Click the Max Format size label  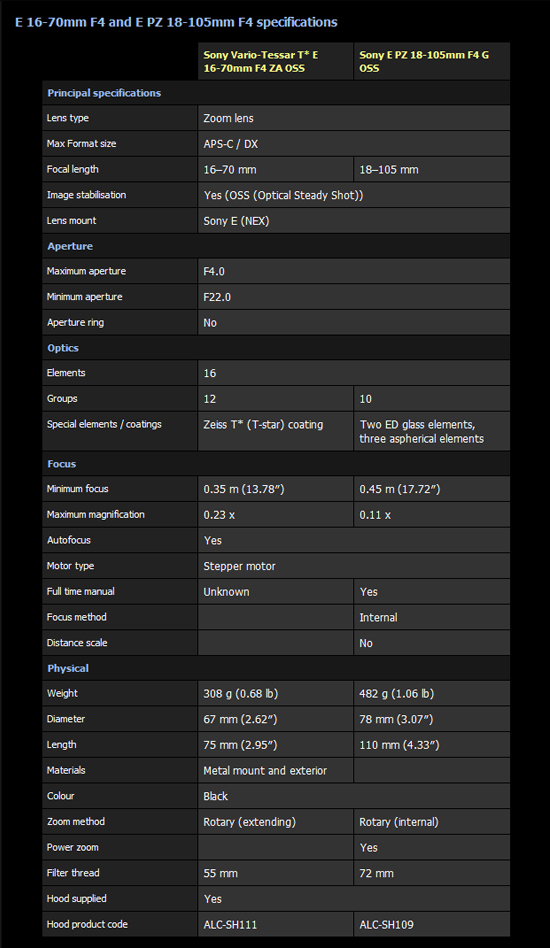click(x=82, y=144)
